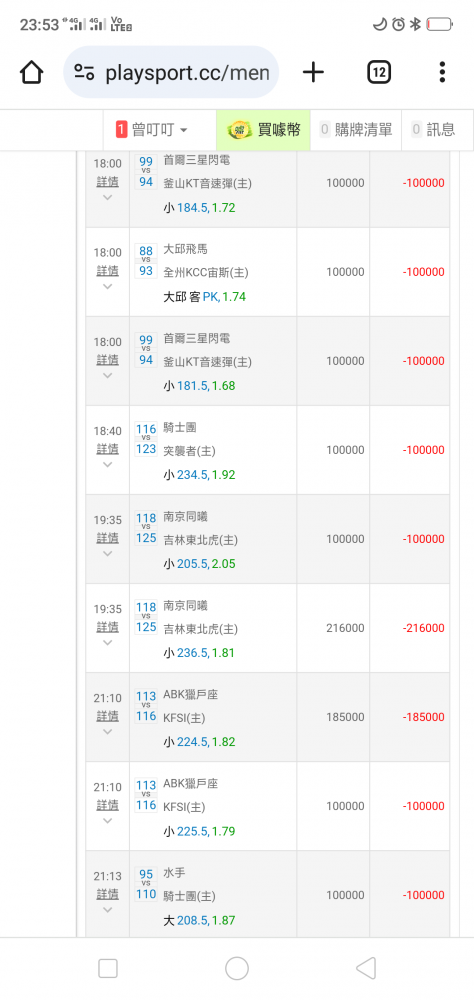Tap the browser home icon
The width and height of the screenshot is (474, 1000).
coord(31,72)
